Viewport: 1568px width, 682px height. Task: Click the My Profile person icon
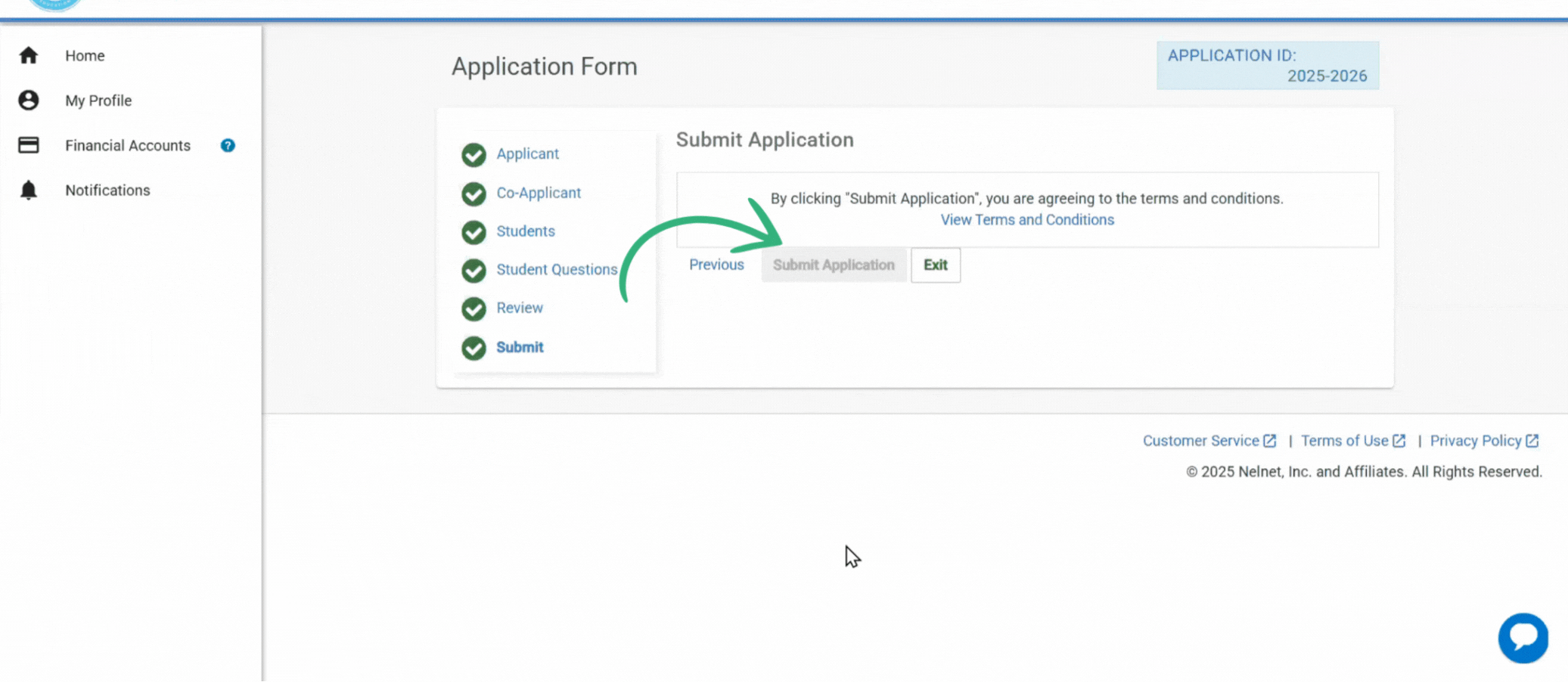29,100
